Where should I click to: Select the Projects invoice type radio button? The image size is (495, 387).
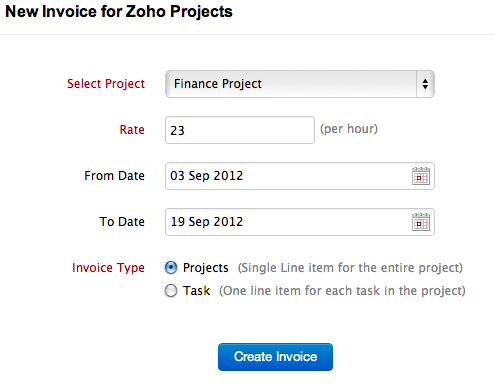coord(171,268)
